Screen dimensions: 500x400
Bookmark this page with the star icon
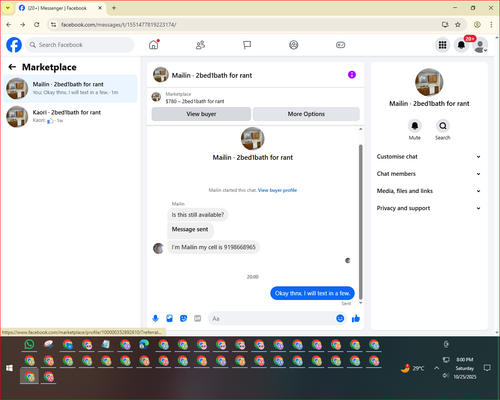pos(458,25)
